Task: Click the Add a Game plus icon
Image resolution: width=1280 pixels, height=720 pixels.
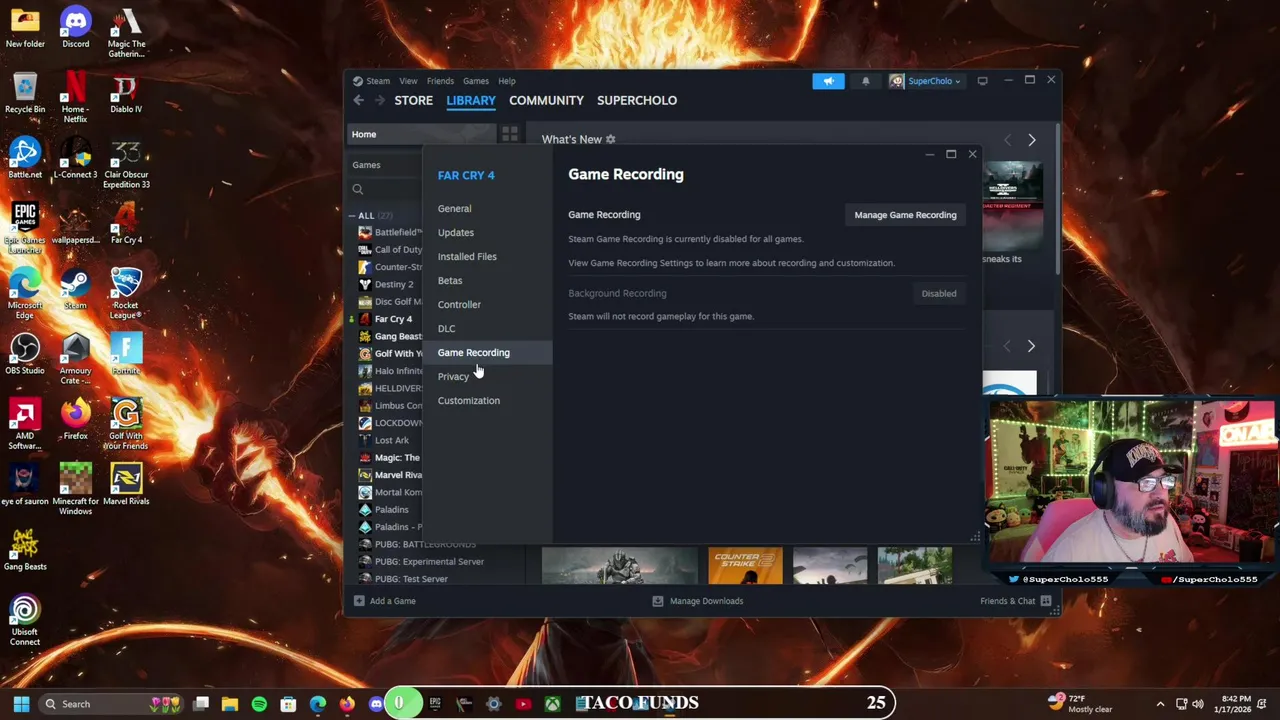Action: (359, 601)
